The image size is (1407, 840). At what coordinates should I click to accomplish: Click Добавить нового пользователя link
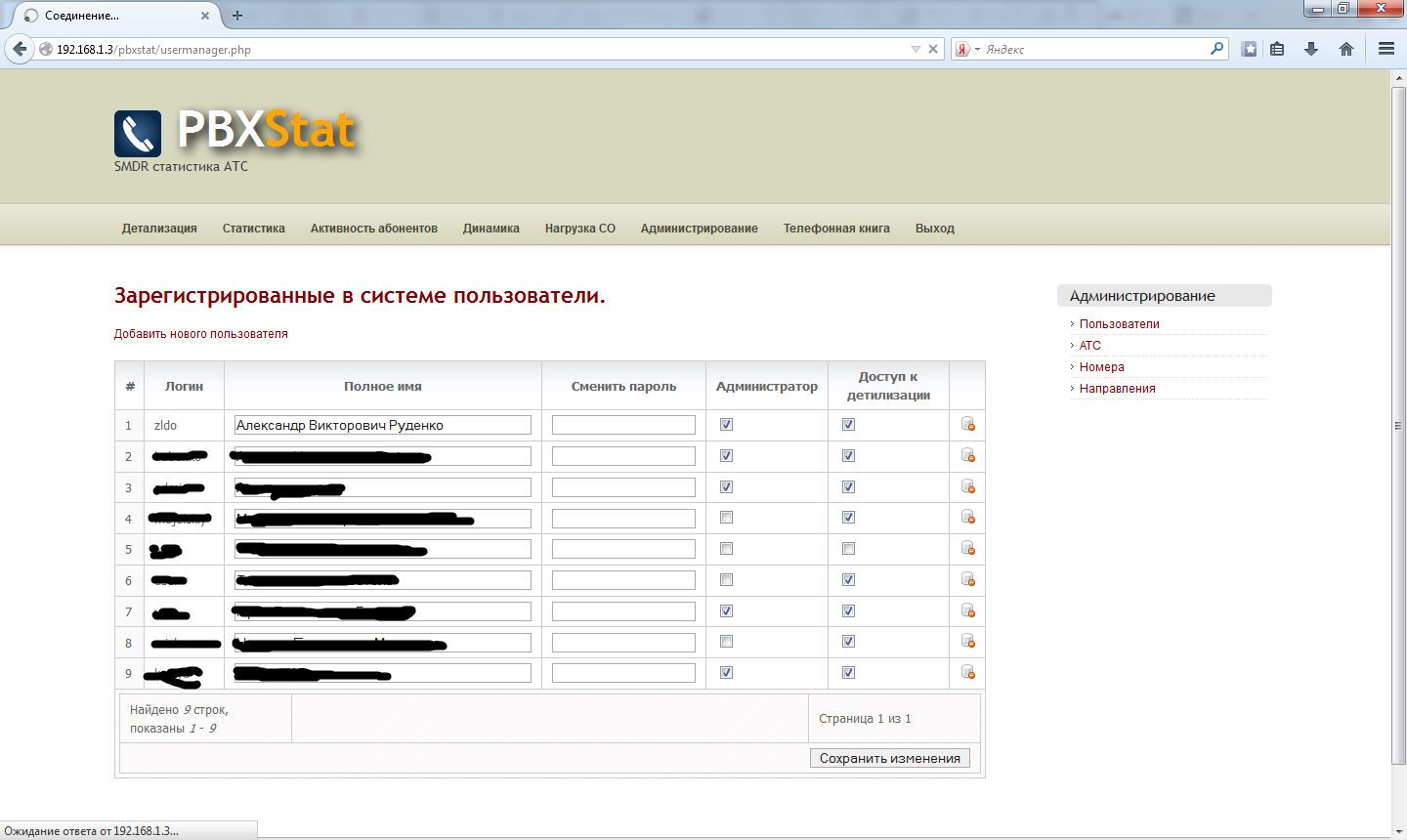coord(201,334)
